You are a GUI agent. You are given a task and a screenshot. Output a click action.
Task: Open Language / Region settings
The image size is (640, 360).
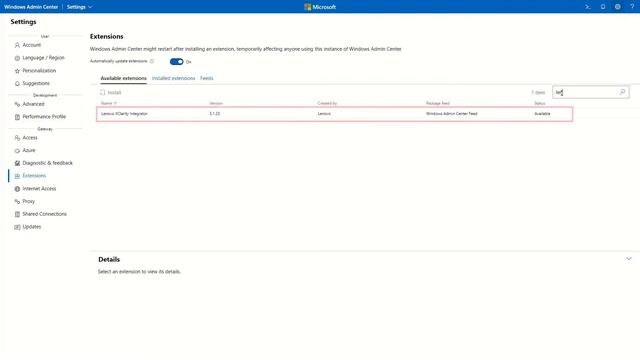[43, 58]
